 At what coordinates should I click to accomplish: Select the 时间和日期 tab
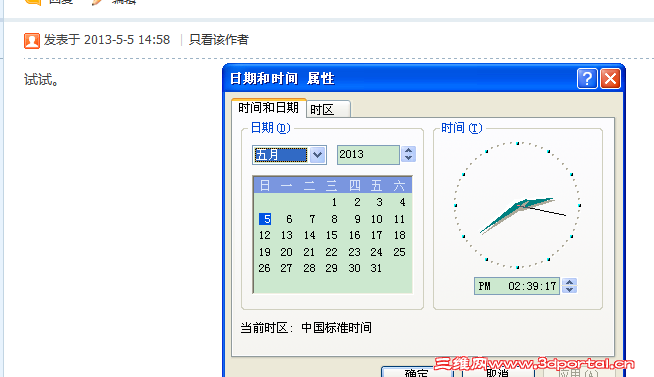[269, 108]
